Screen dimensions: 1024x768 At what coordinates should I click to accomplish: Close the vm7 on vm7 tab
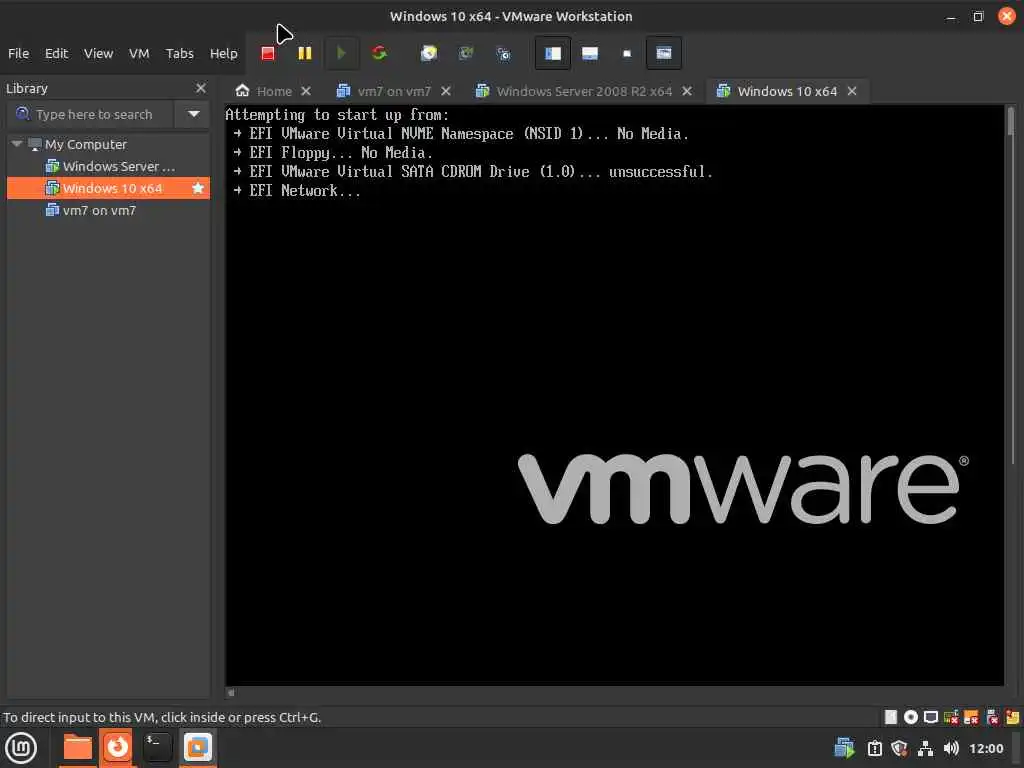pos(445,91)
